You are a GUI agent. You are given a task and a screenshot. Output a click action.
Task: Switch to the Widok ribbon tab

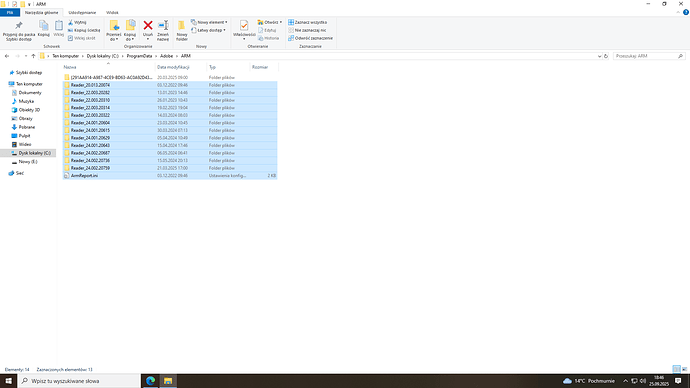click(112, 13)
